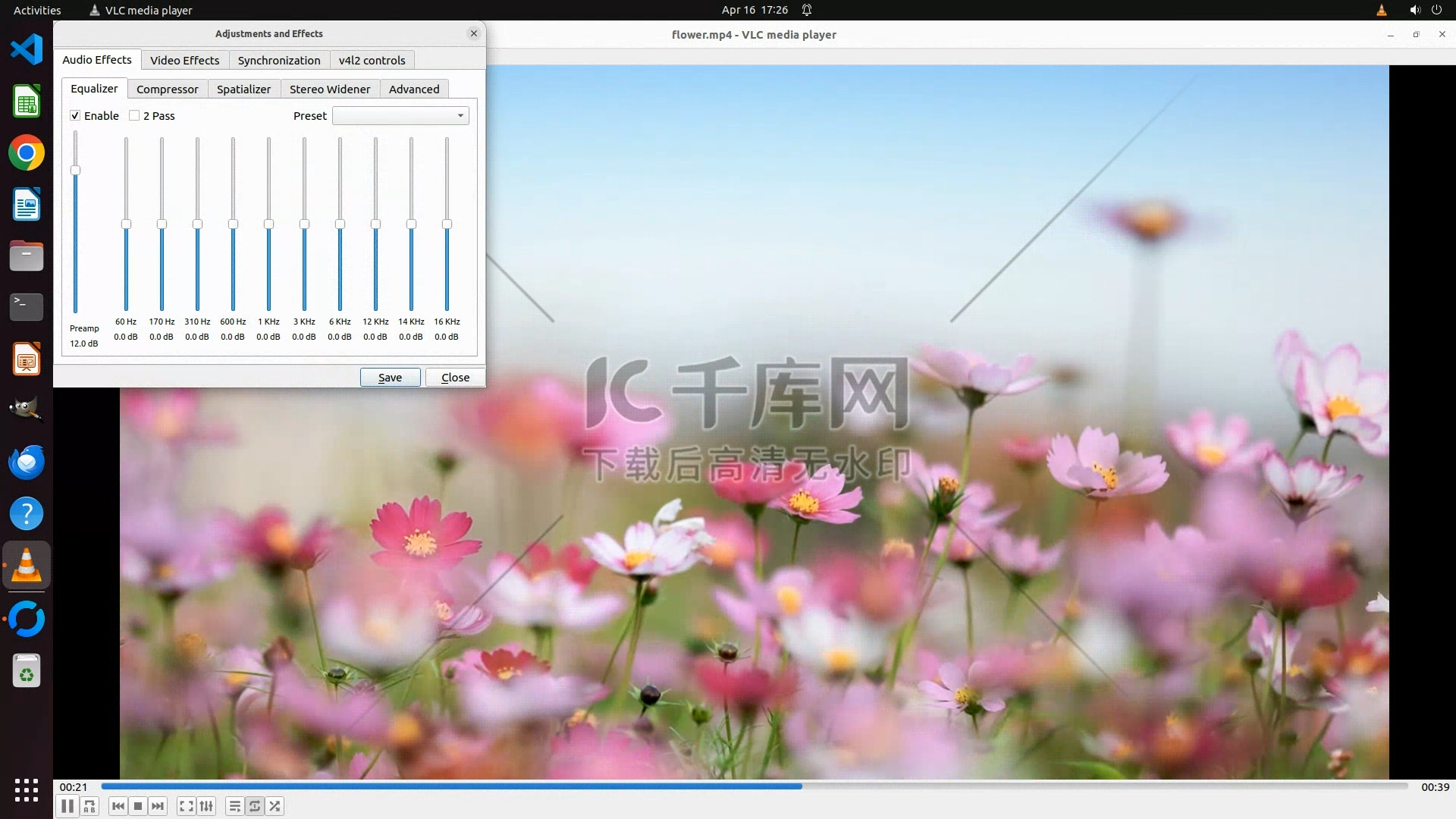Click the Preamp slider handle
Screen dimensions: 1456x819
click(x=75, y=170)
